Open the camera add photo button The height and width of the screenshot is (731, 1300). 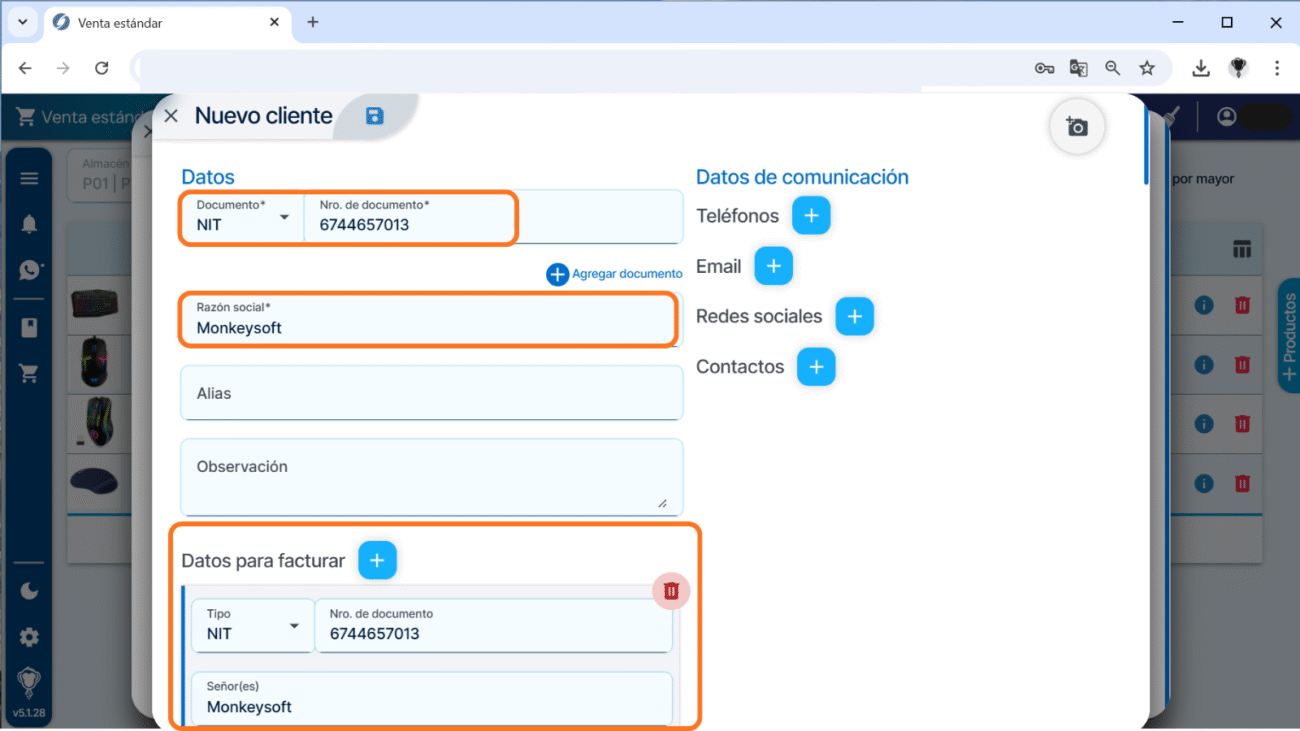pos(1077,127)
